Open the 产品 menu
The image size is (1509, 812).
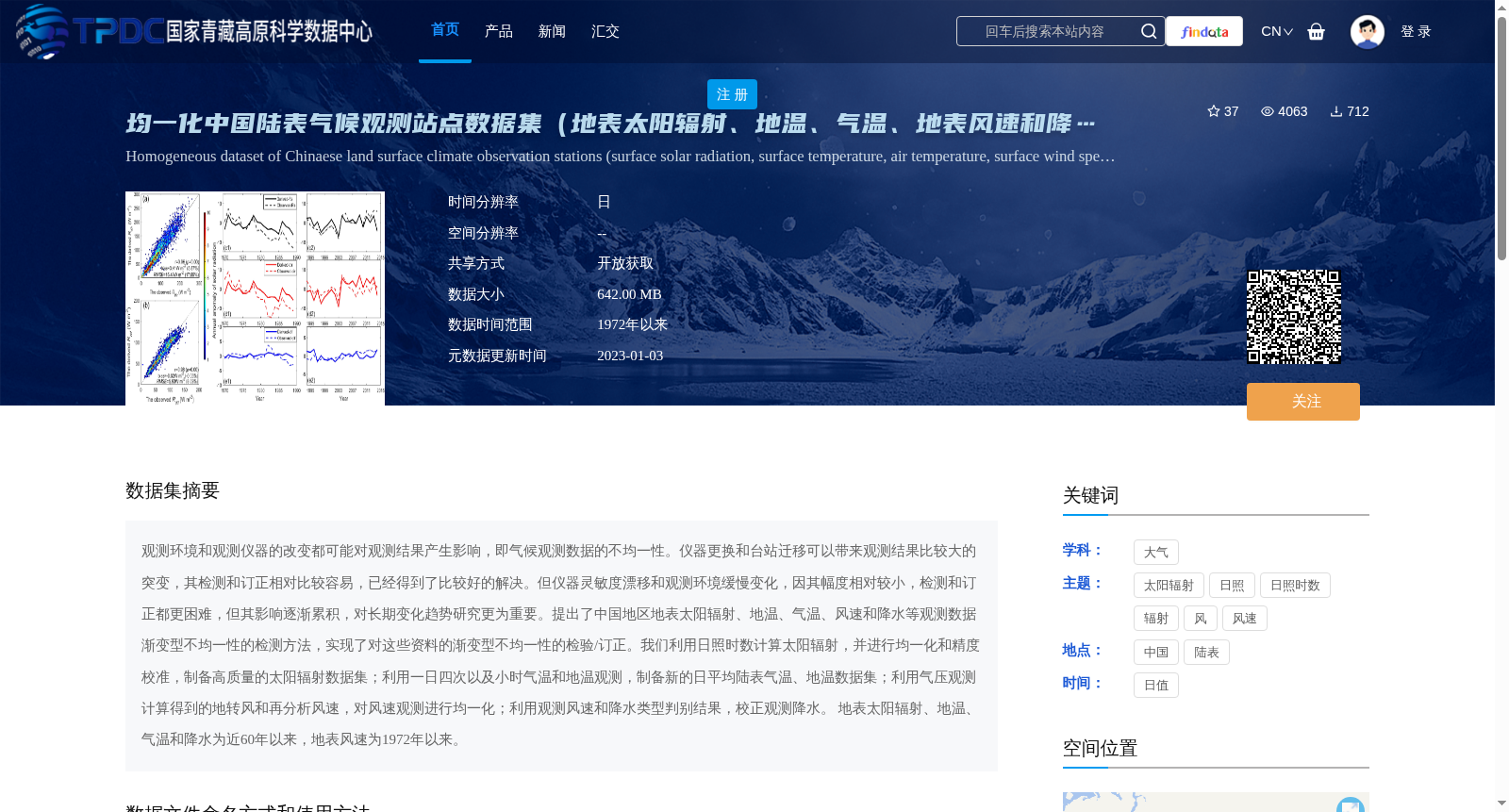499,31
